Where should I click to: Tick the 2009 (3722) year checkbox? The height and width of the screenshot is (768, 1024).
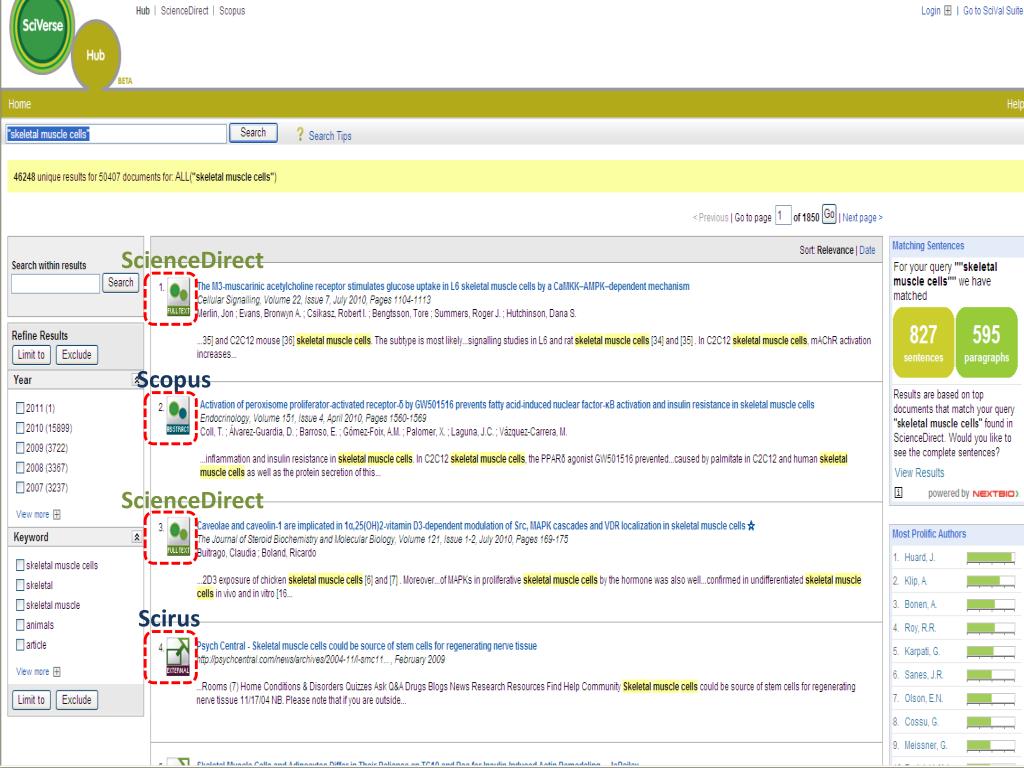[20, 448]
